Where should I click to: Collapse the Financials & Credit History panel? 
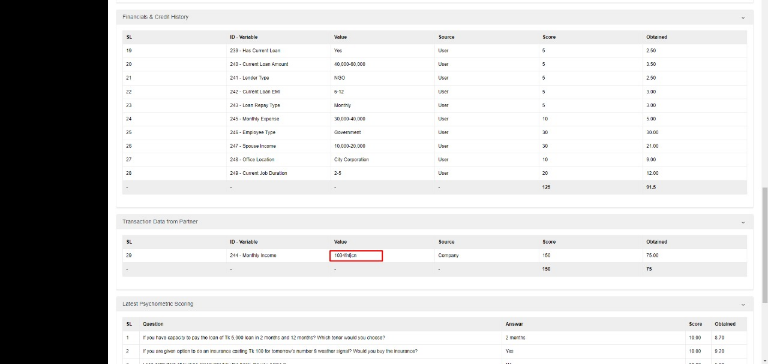(x=743, y=18)
